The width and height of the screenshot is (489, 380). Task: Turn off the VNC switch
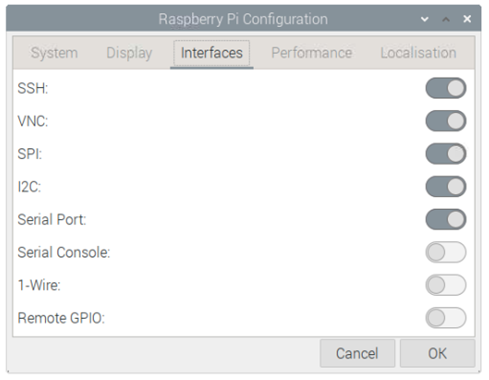click(446, 121)
